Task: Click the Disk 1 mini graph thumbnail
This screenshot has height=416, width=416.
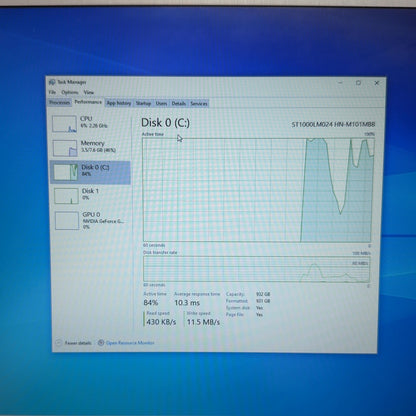Action: pyautogui.click(x=66, y=196)
